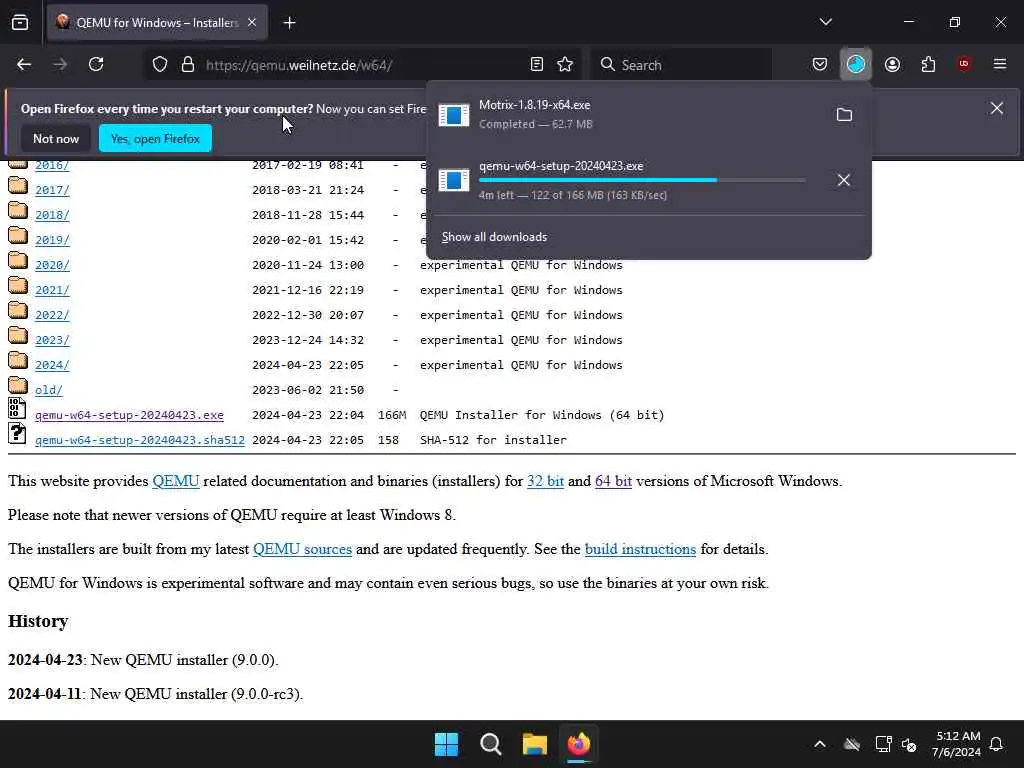View site security via padlock icon
Screen dimensions: 1024x768
188,65
